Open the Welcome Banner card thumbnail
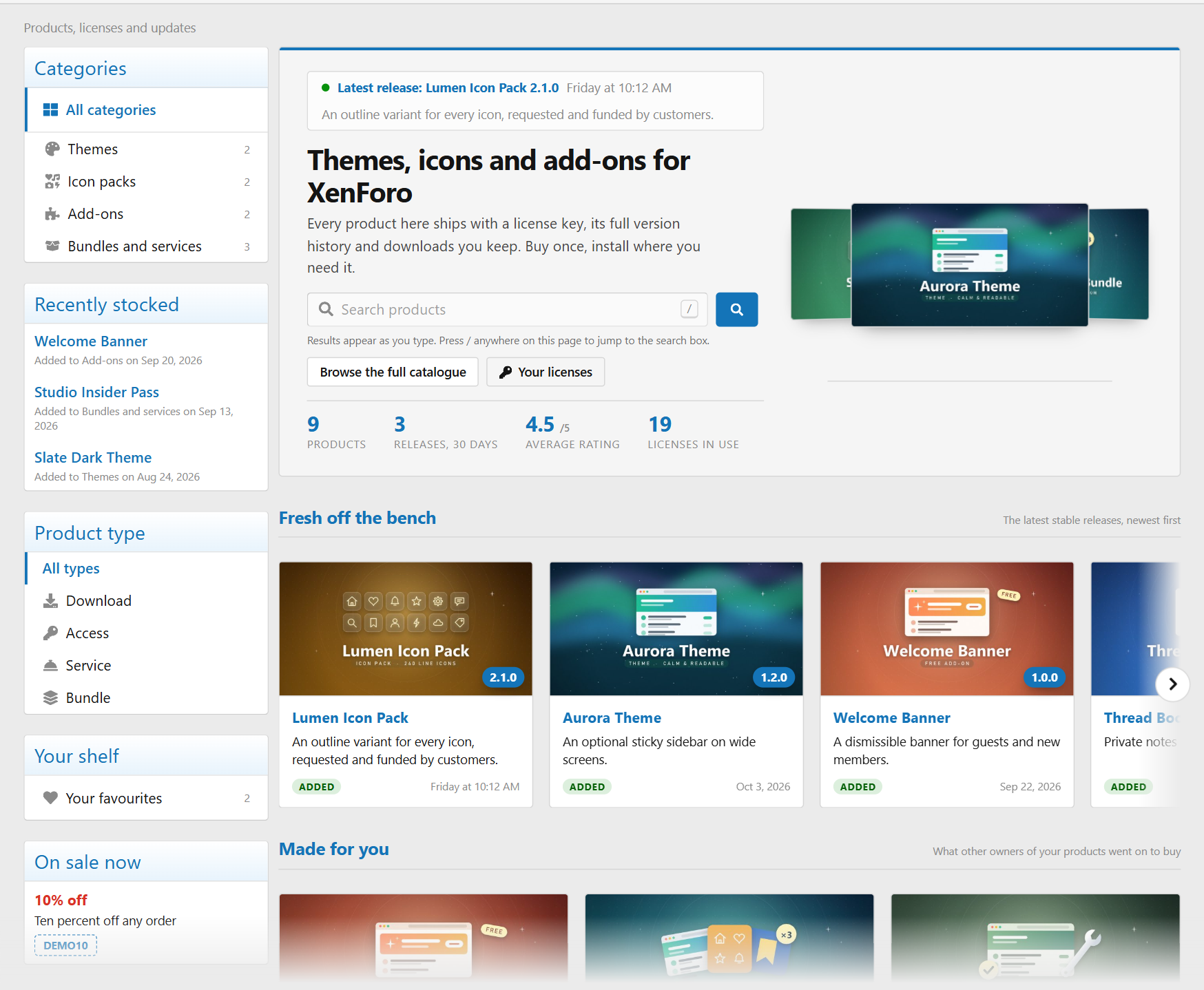The image size is (1204, 990). click(947, 629)
